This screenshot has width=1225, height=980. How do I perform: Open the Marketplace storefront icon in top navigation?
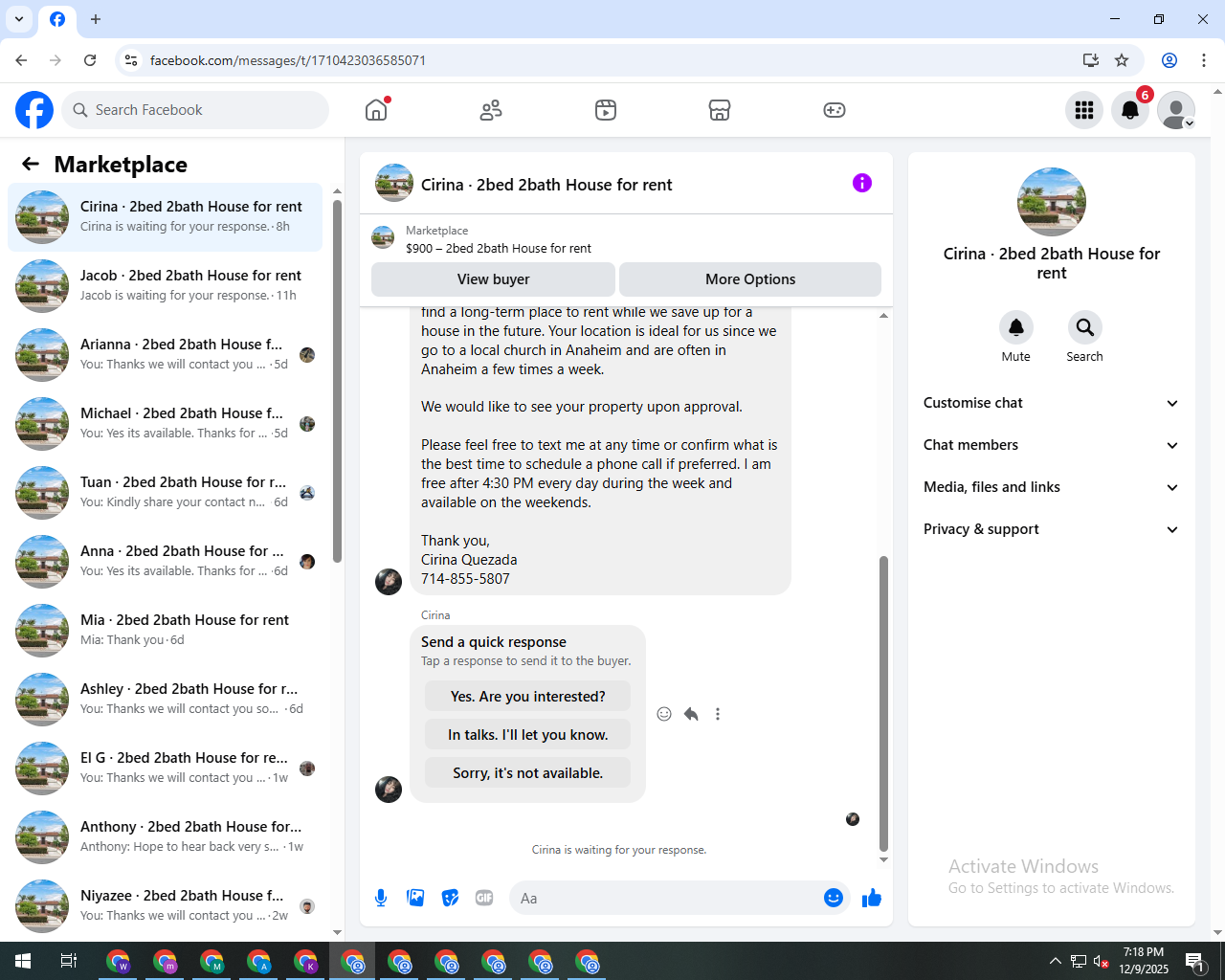click(720, 110)
